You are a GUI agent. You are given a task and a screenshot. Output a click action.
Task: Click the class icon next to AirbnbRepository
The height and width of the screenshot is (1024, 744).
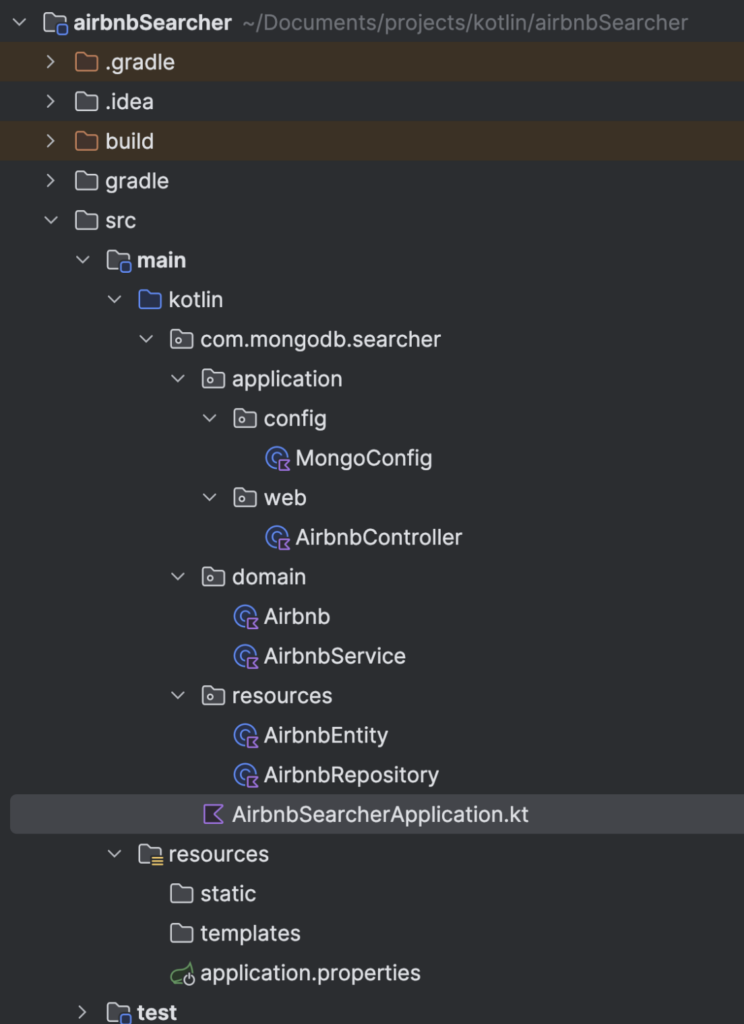click(x=245, y=775)
